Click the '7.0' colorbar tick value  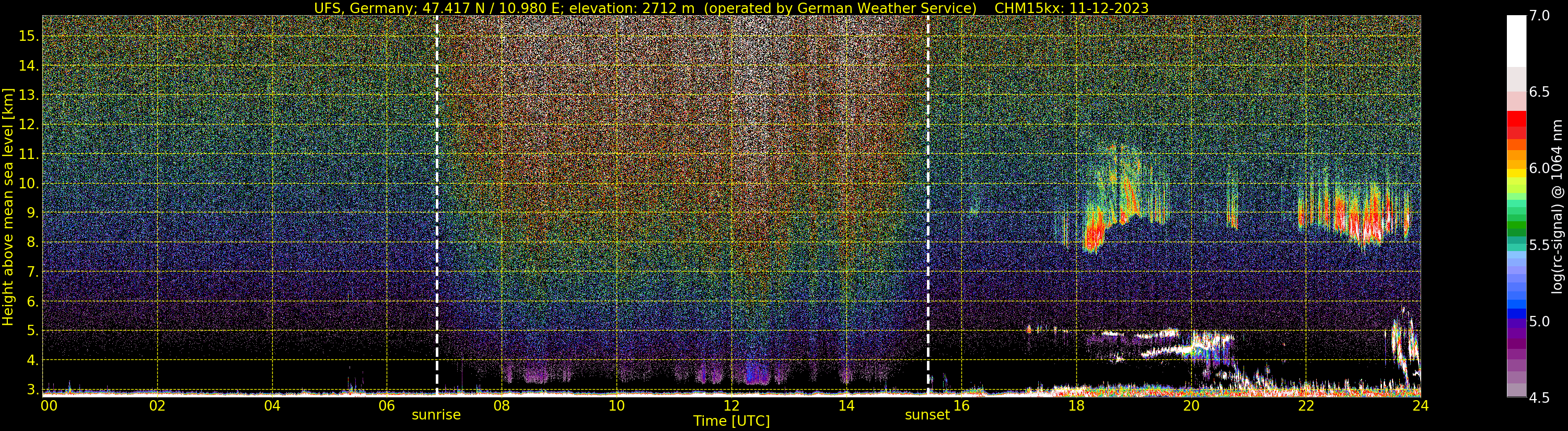[1539, 16]
